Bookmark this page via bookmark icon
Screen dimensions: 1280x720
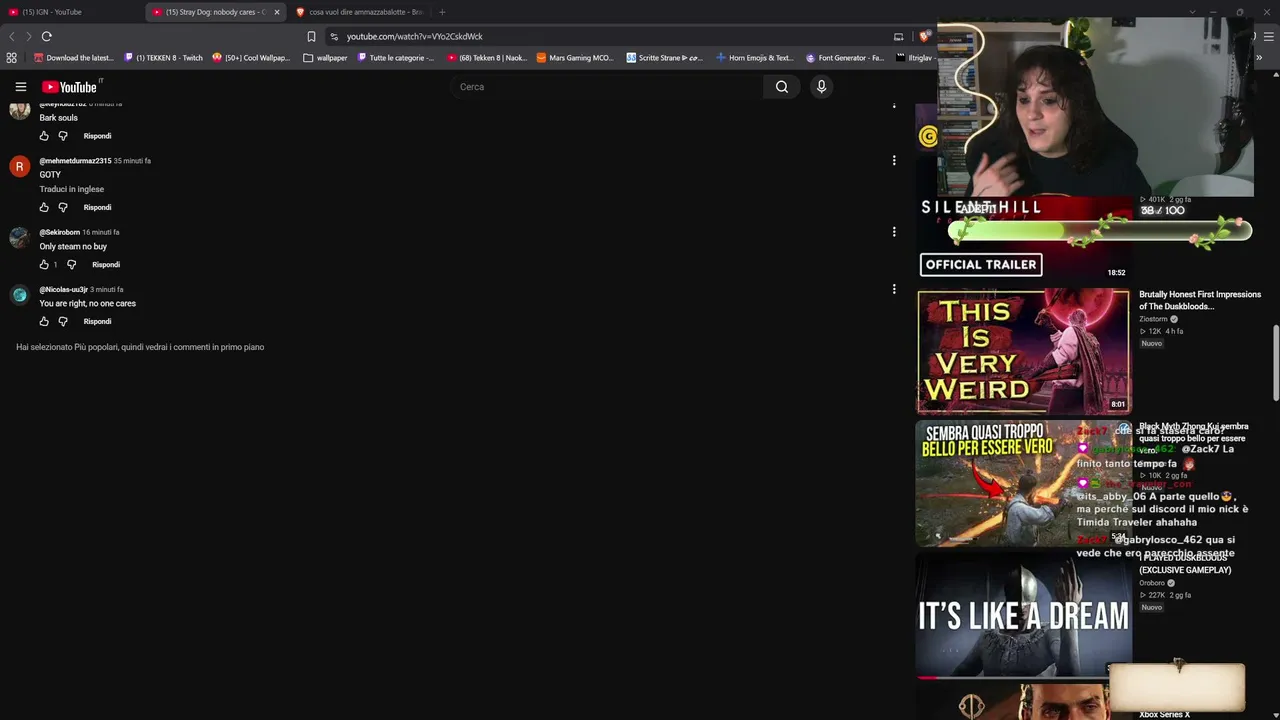coord(311,36)
